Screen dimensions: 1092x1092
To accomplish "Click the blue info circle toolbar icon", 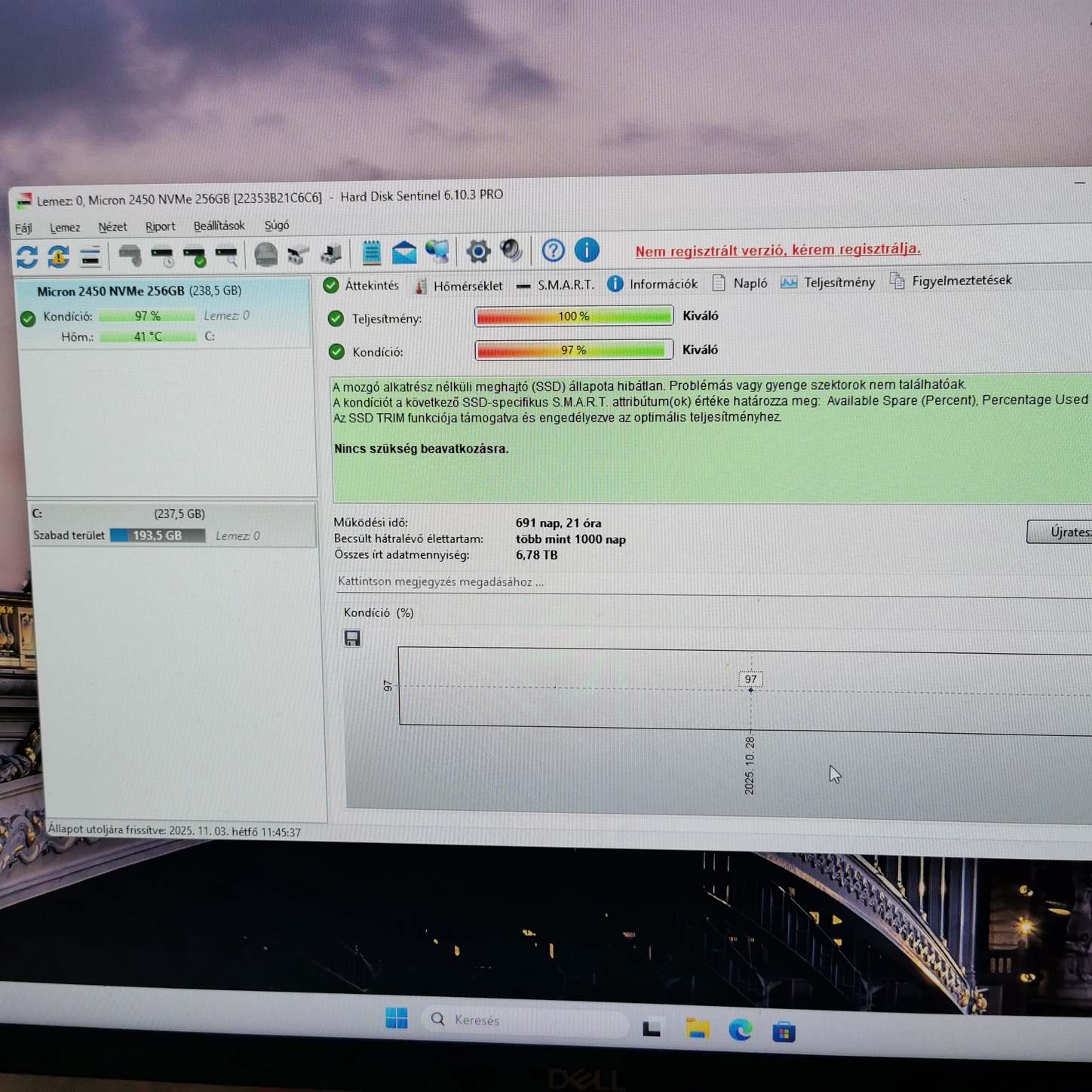I will point(587,250).
